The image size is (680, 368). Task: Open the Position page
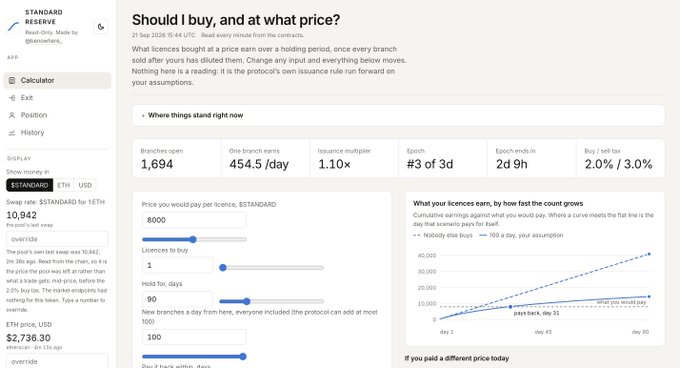pos(57,115)
